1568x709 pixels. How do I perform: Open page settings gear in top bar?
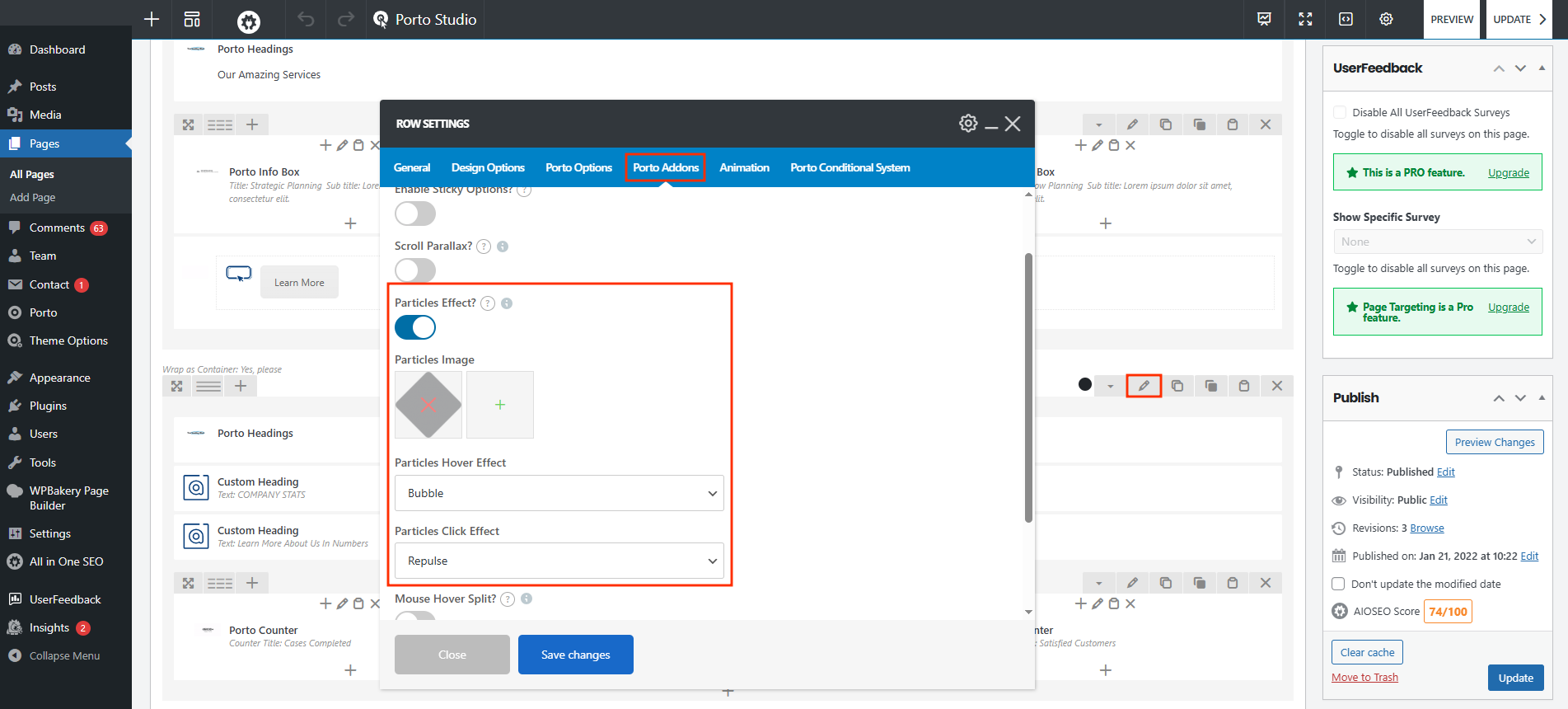(1386, 19)
